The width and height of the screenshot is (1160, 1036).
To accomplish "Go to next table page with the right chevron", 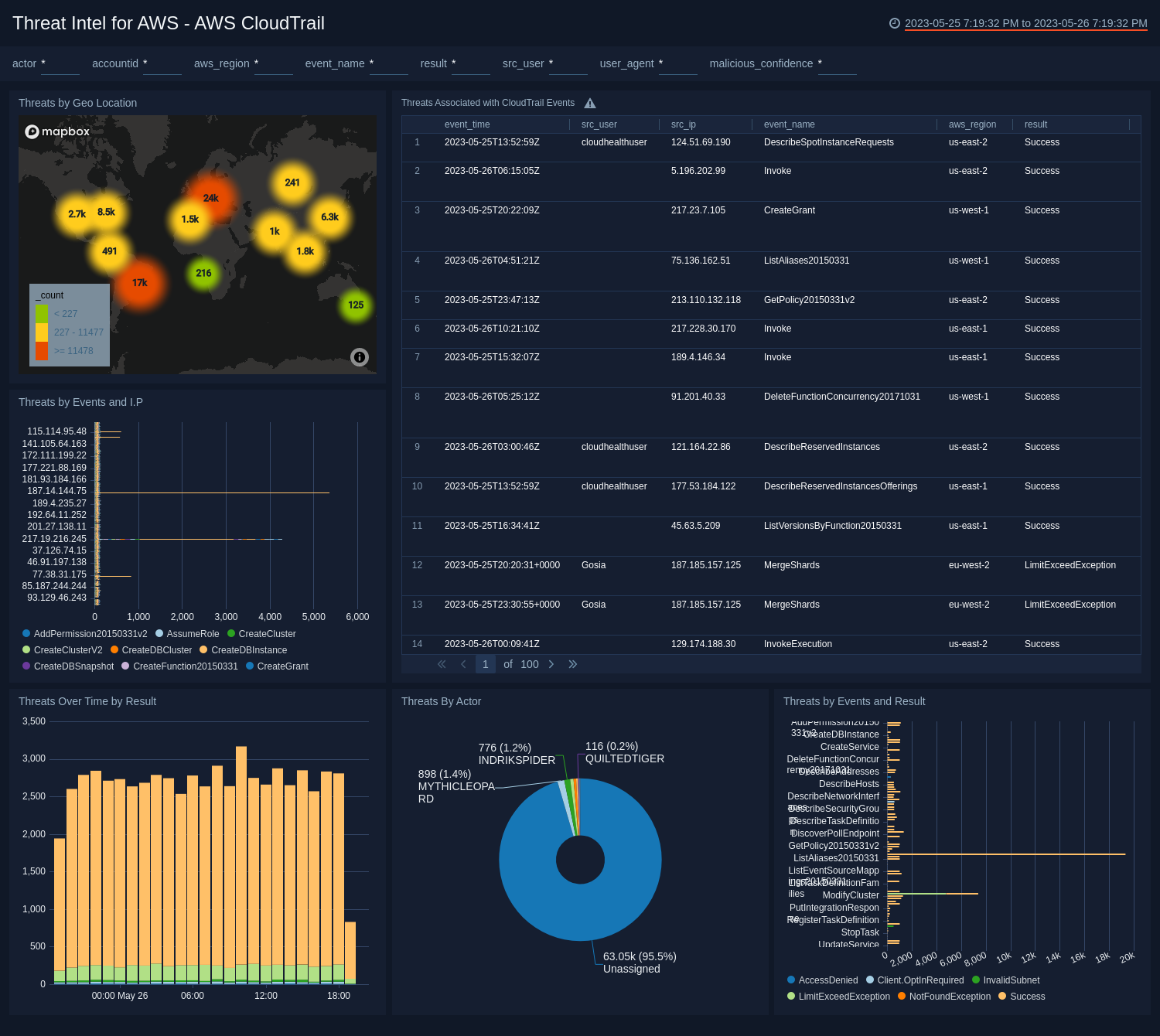I will point(551,664).
